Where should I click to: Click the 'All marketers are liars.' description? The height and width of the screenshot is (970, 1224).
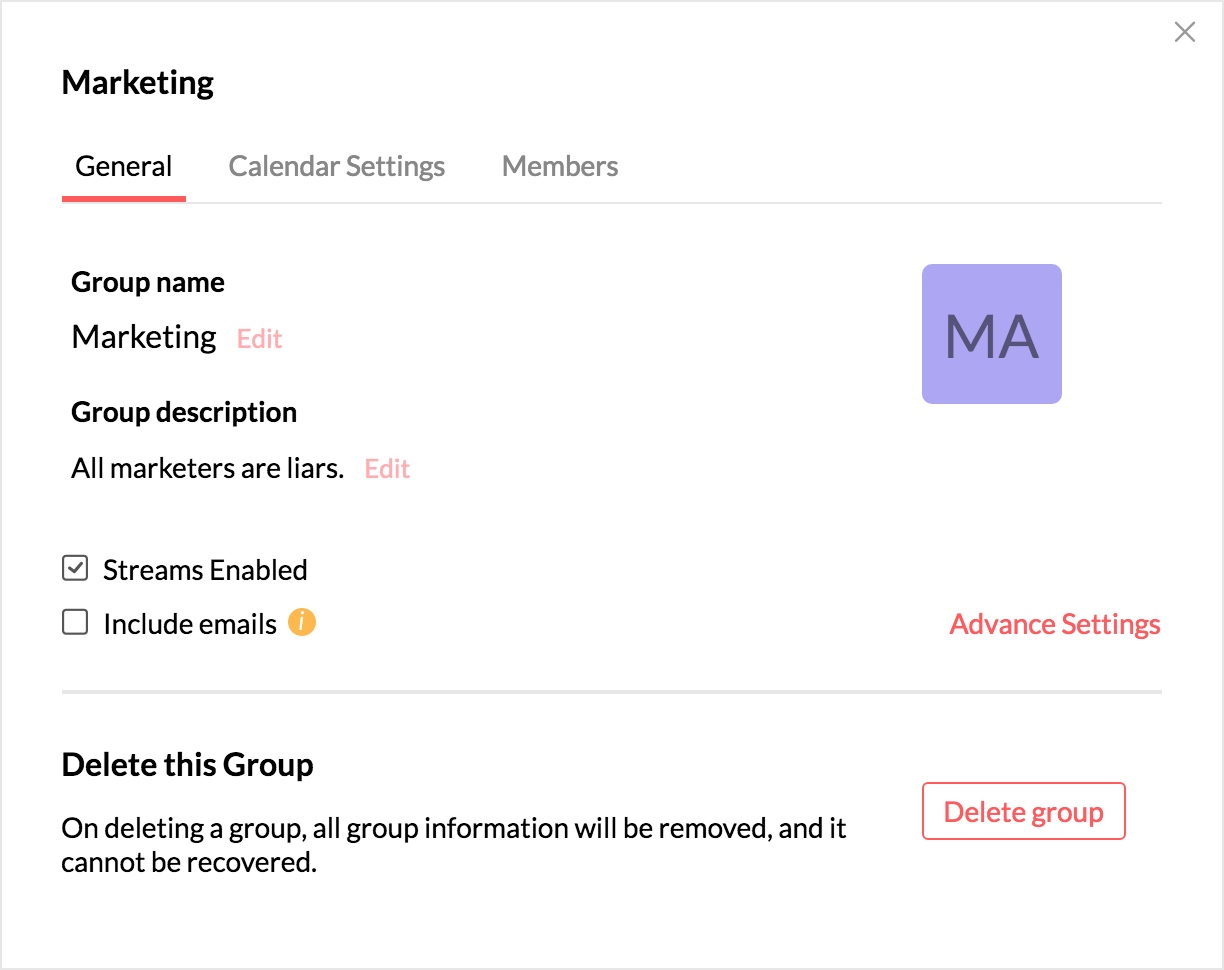[207, 468]
